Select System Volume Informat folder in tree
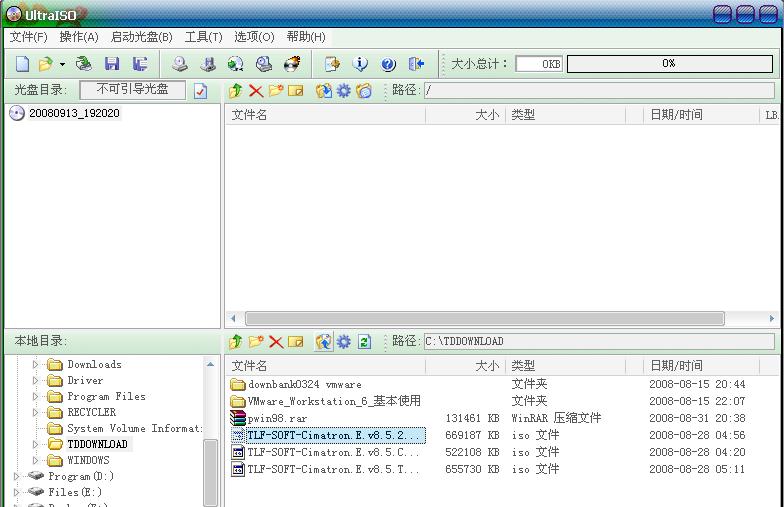The width and height of the screenshot is (784, 507). [x=135, y=428]
